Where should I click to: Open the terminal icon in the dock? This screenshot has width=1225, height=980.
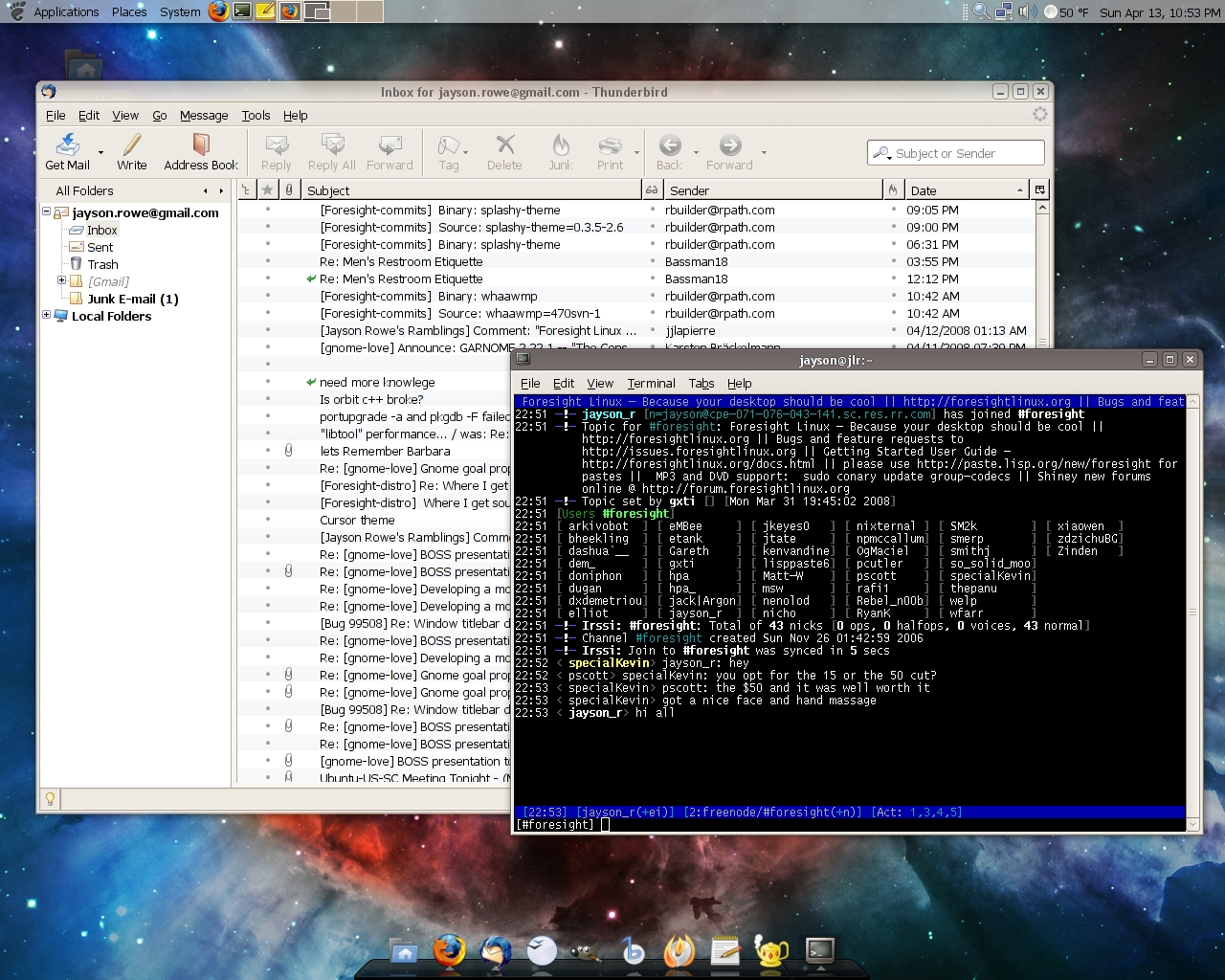(819, 950)
